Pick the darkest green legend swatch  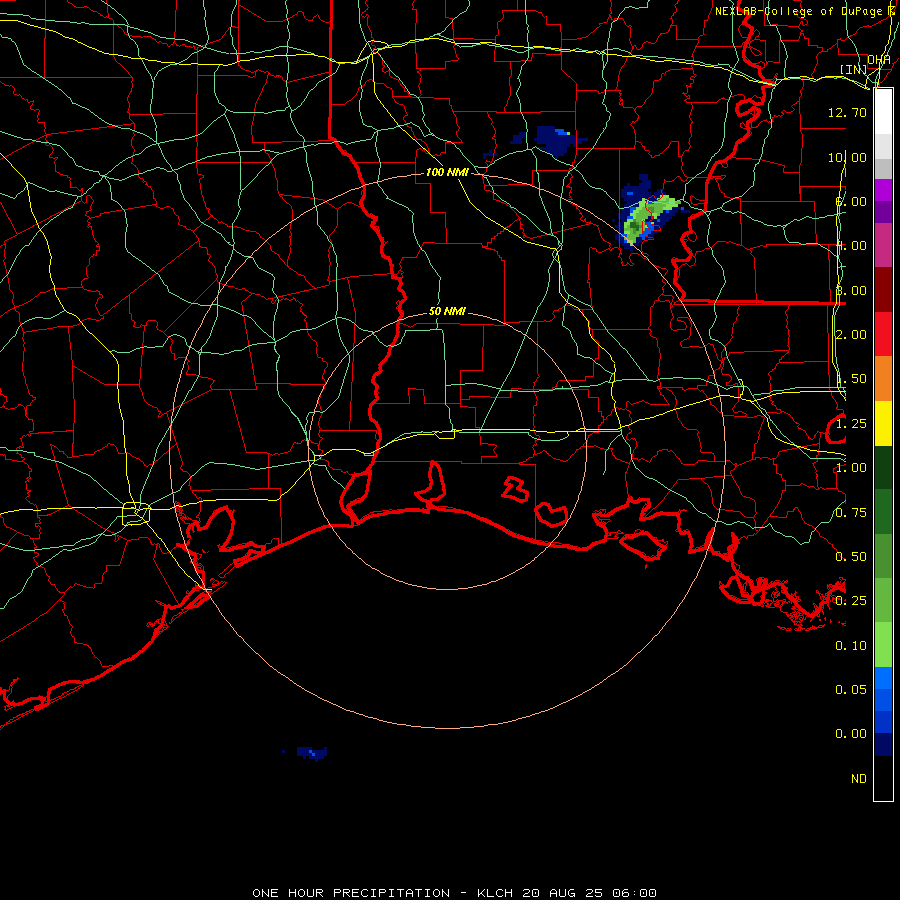click(883, 467)
